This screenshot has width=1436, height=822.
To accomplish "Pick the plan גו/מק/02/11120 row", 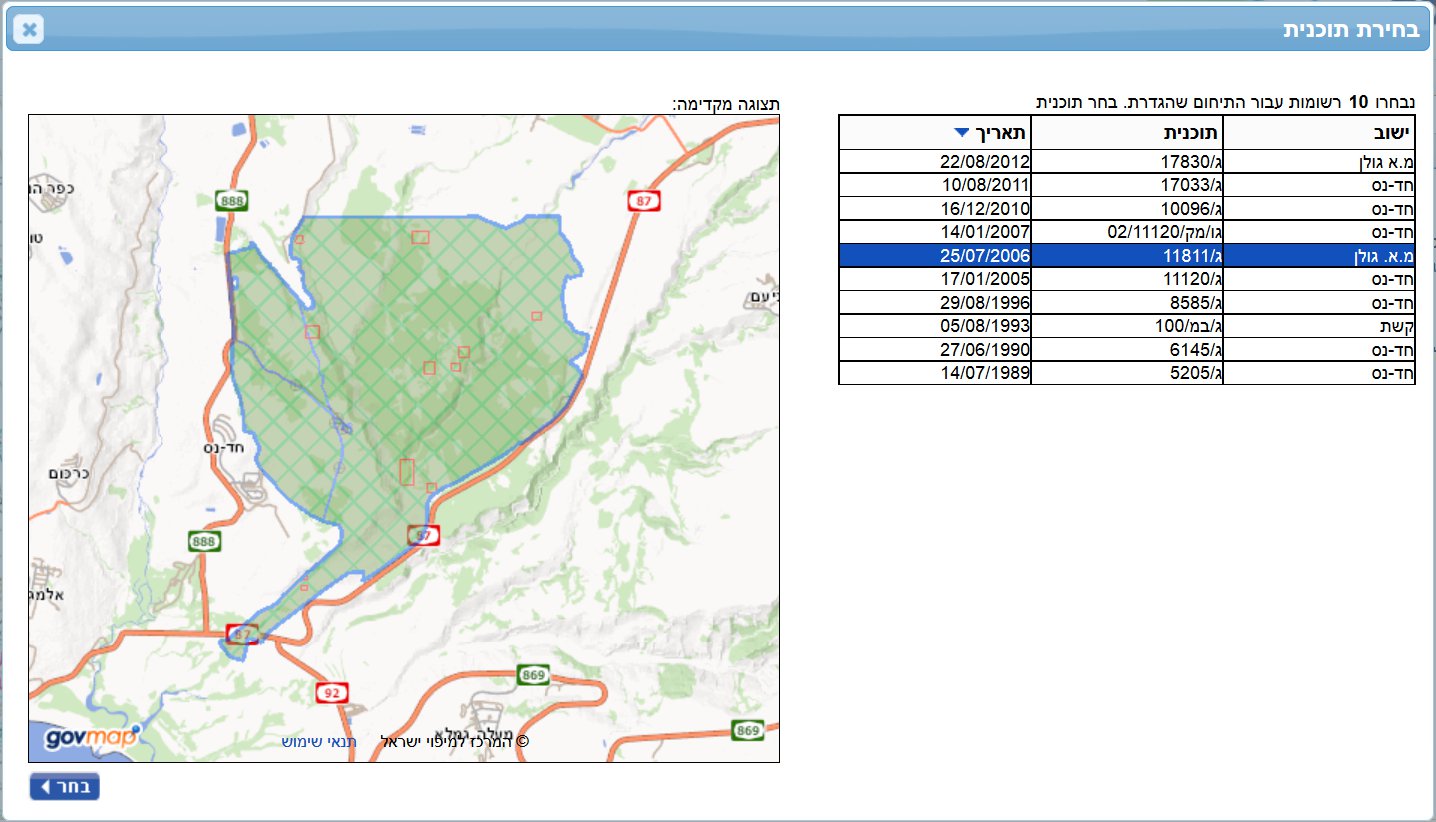I will pyautogui.click(x=1126, y=232).
